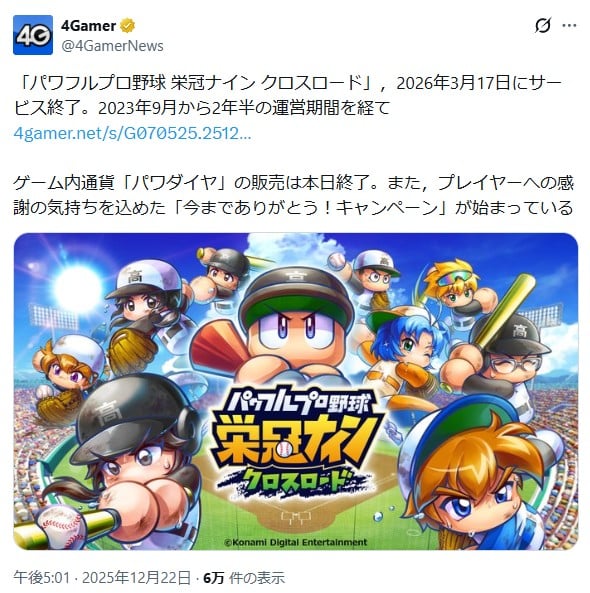
Task: Follow the 4gamer.net/s/G070525 article link
Action: pyautogui.click(x=132, y=134)
